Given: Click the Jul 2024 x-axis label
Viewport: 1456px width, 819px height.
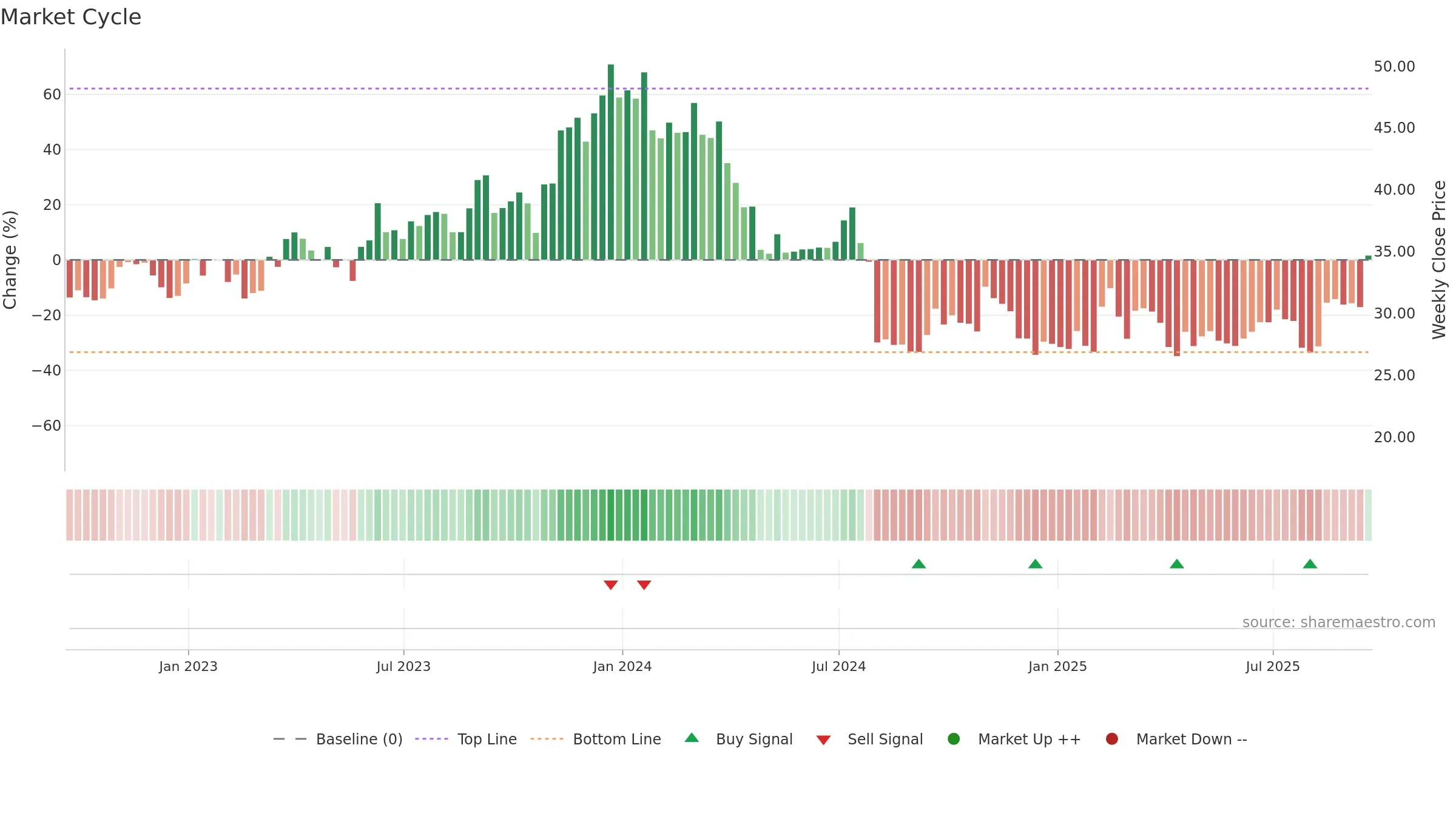Looking at the screenshot, I should click(x=839, y=666).
